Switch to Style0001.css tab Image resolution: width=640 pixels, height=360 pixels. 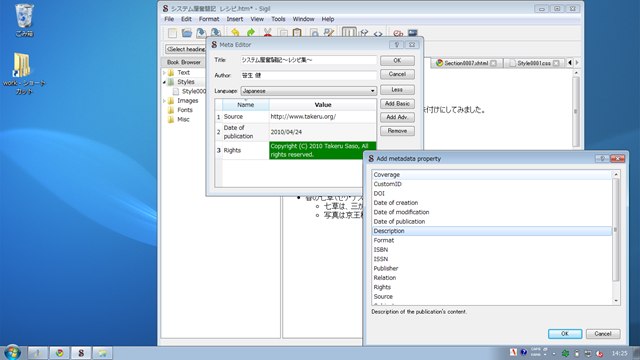[534, 63]
